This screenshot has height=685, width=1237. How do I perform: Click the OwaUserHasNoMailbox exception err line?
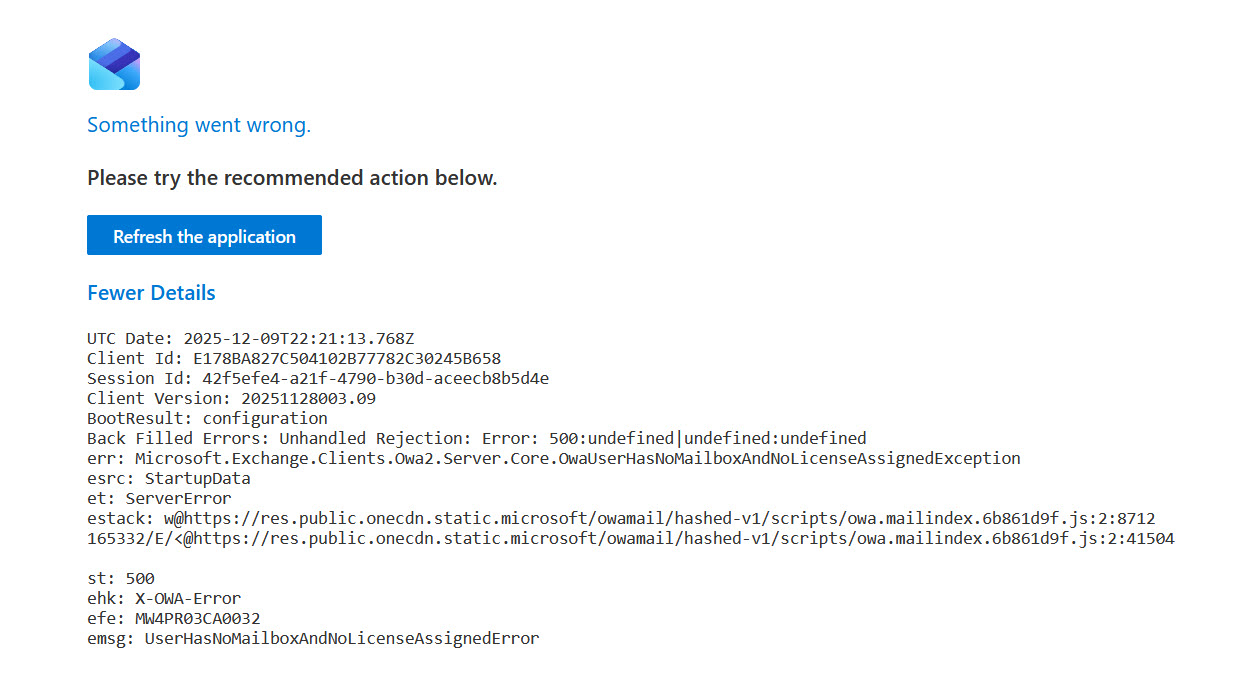coord(553,459)
